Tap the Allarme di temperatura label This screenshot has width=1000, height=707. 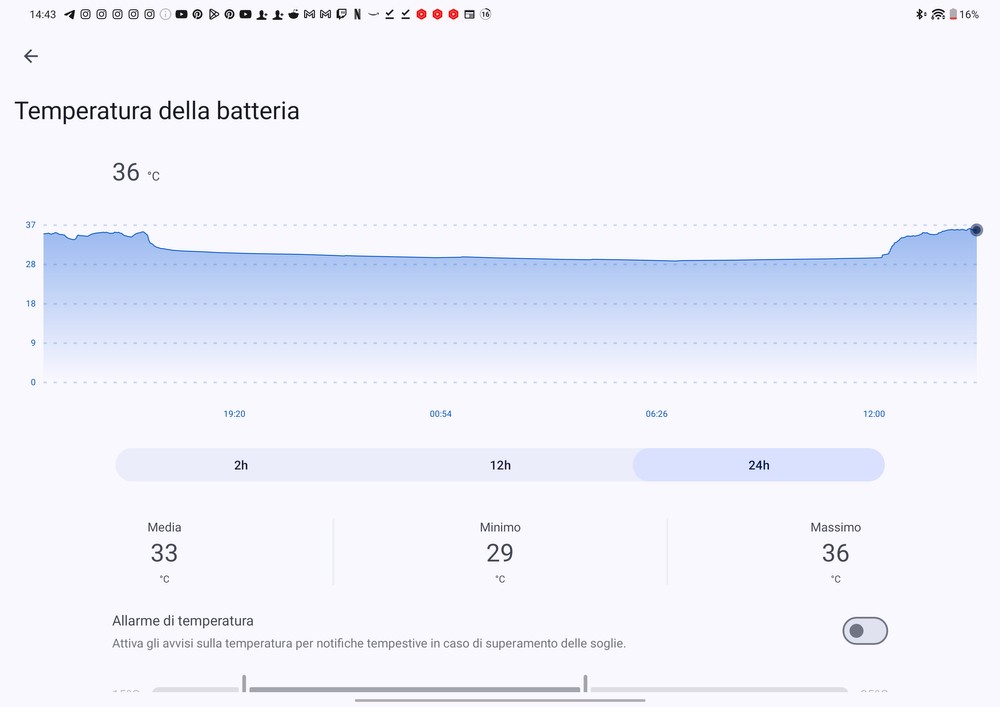(183, 620)
